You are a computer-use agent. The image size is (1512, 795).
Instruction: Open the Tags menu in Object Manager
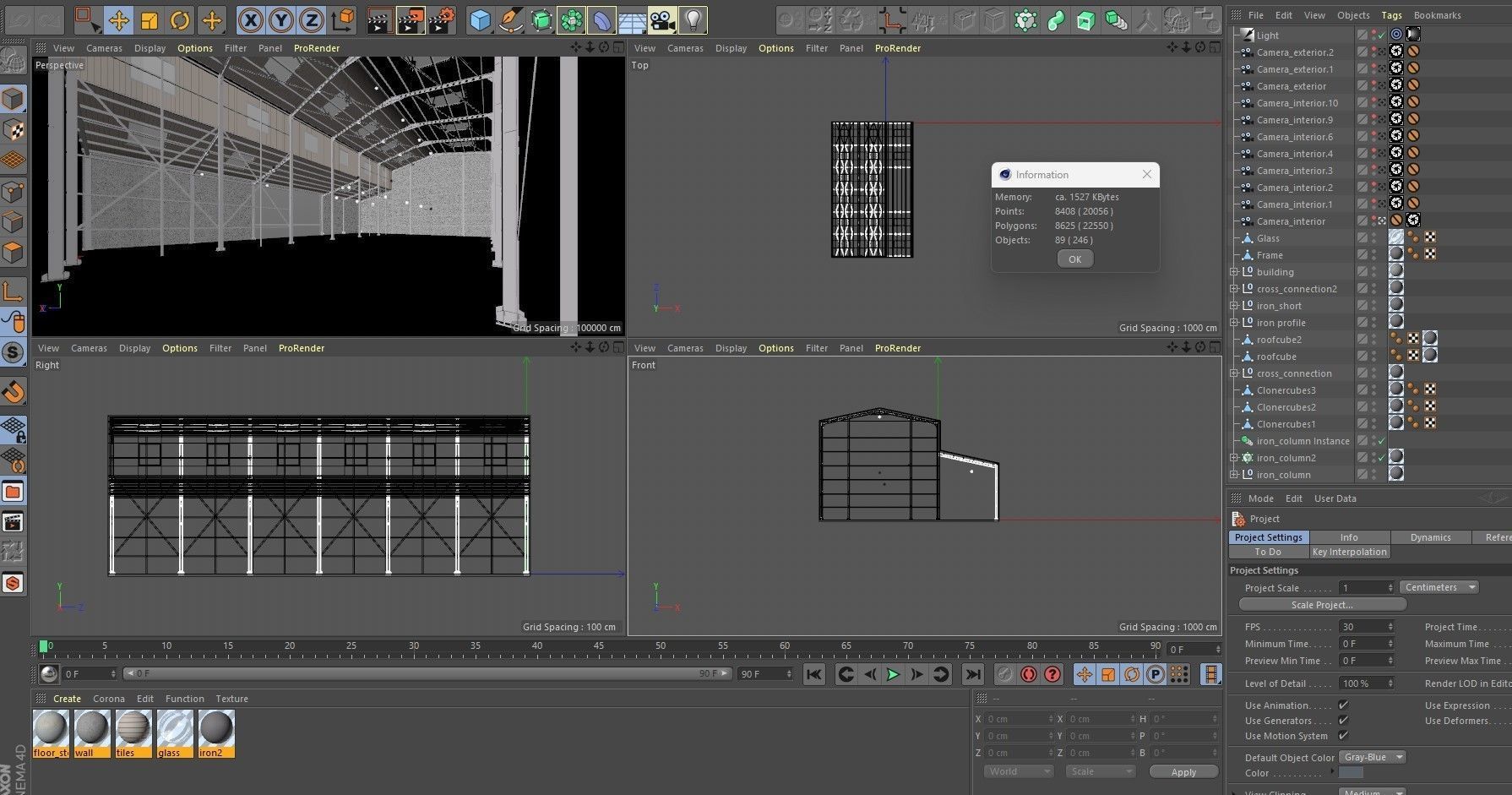click(x=1391, y=15)
